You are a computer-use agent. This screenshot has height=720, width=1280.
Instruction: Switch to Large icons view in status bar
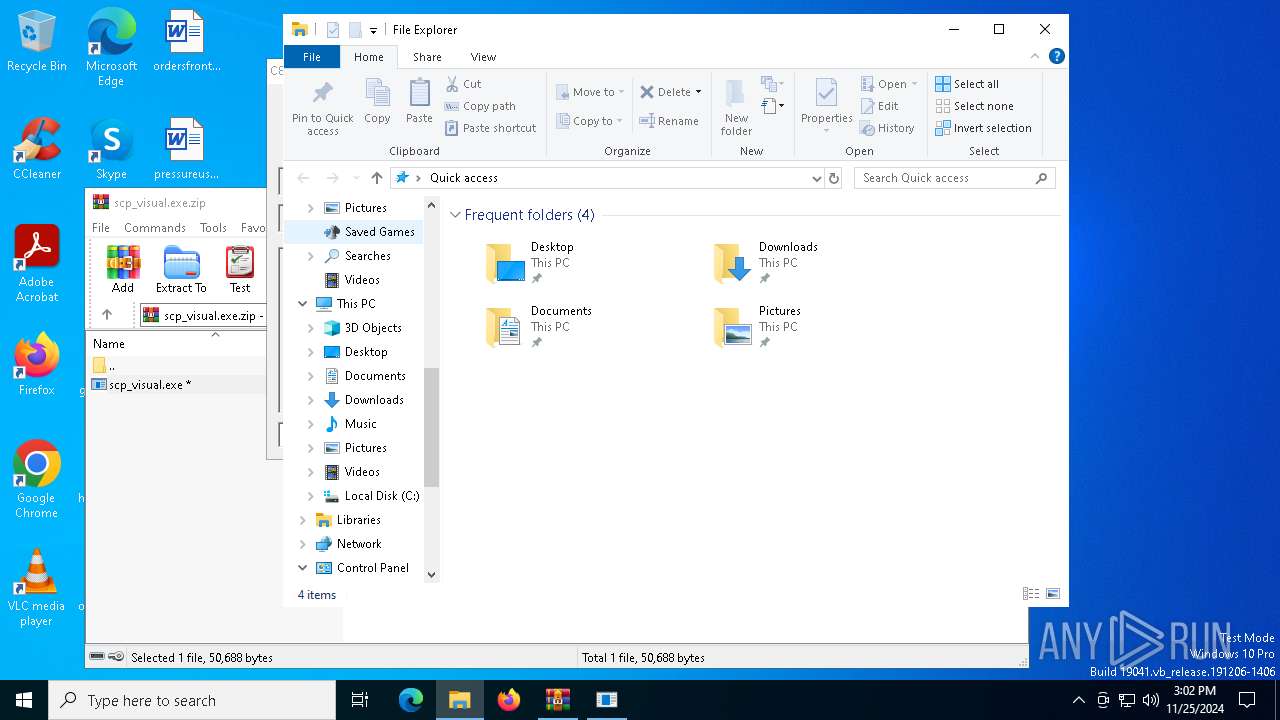pos(1052,594)
